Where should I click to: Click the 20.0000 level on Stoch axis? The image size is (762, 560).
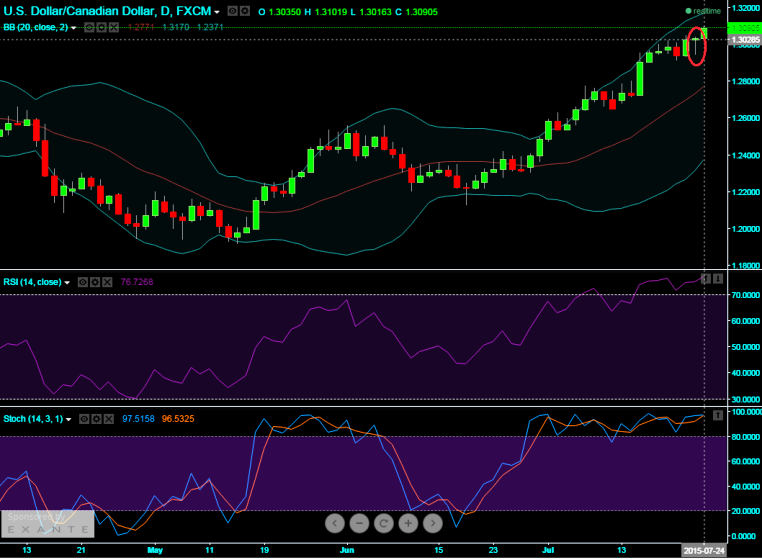coord(745,511)
